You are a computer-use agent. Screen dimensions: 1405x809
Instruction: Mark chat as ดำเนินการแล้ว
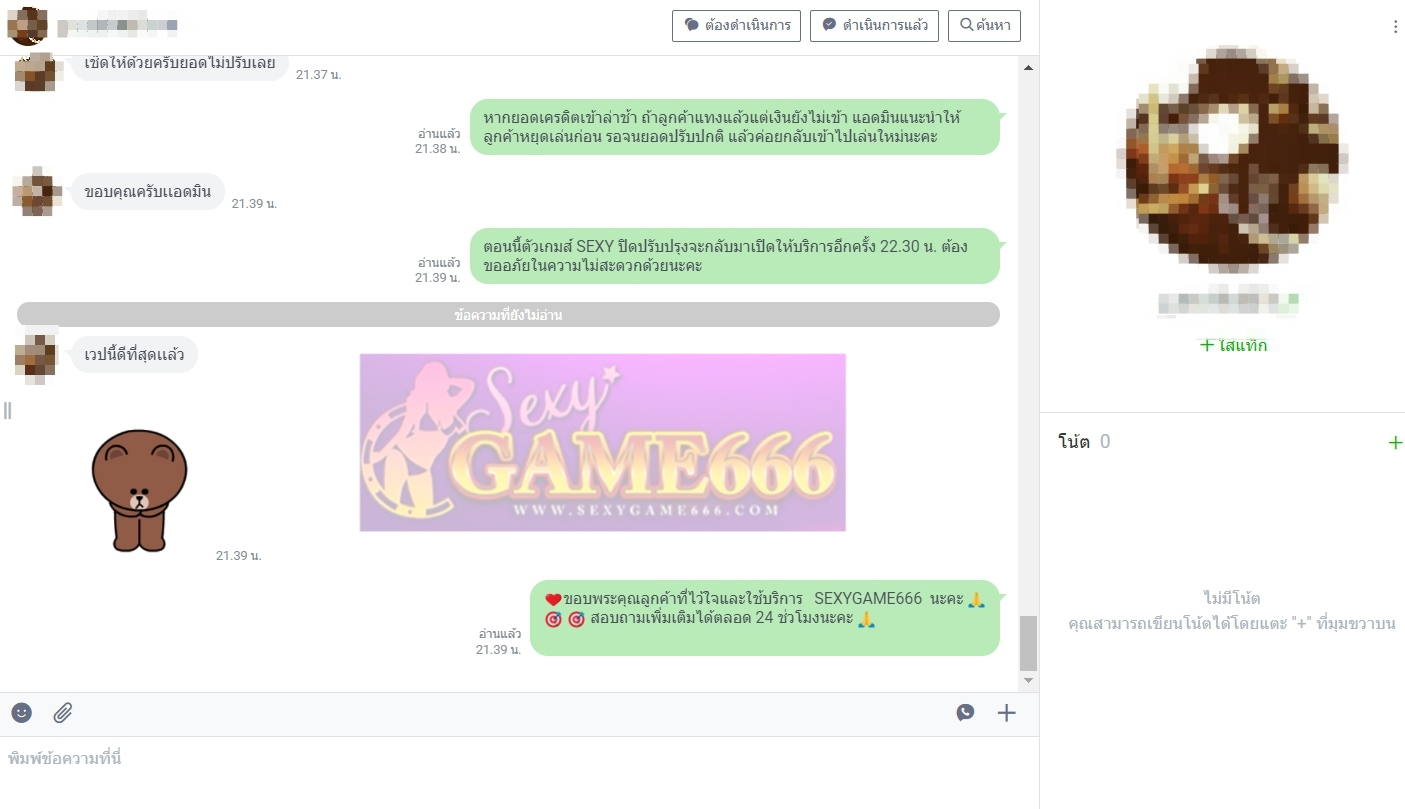tap(874, 26)
